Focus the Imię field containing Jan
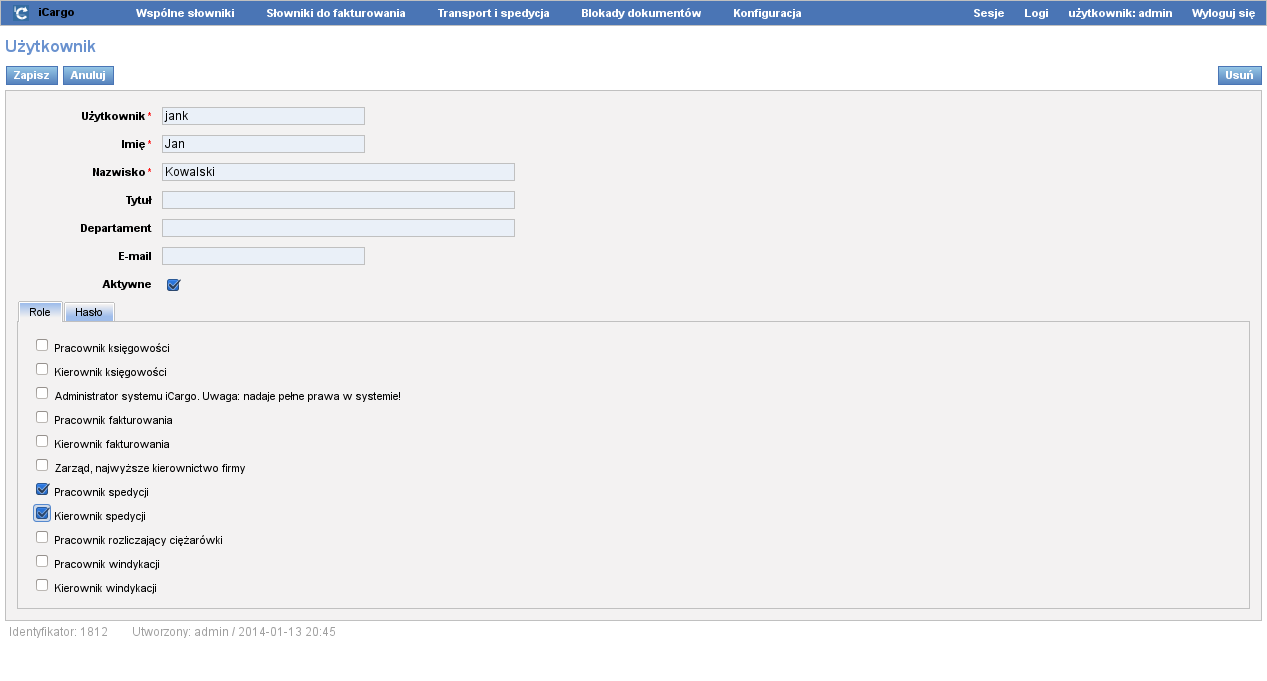 pos(263,144)
